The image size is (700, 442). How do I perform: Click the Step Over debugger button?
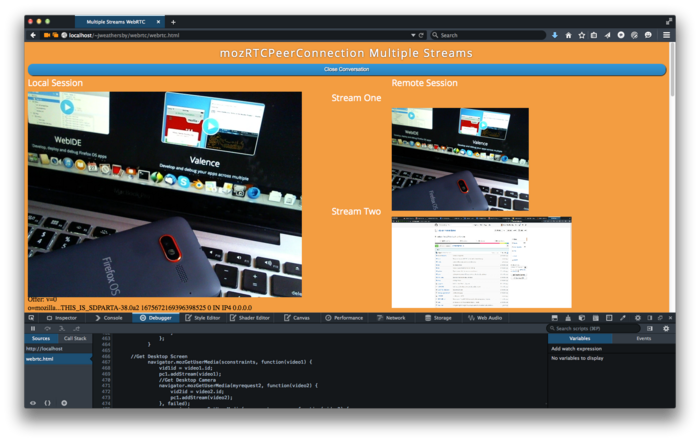click(x=47, y=328)
